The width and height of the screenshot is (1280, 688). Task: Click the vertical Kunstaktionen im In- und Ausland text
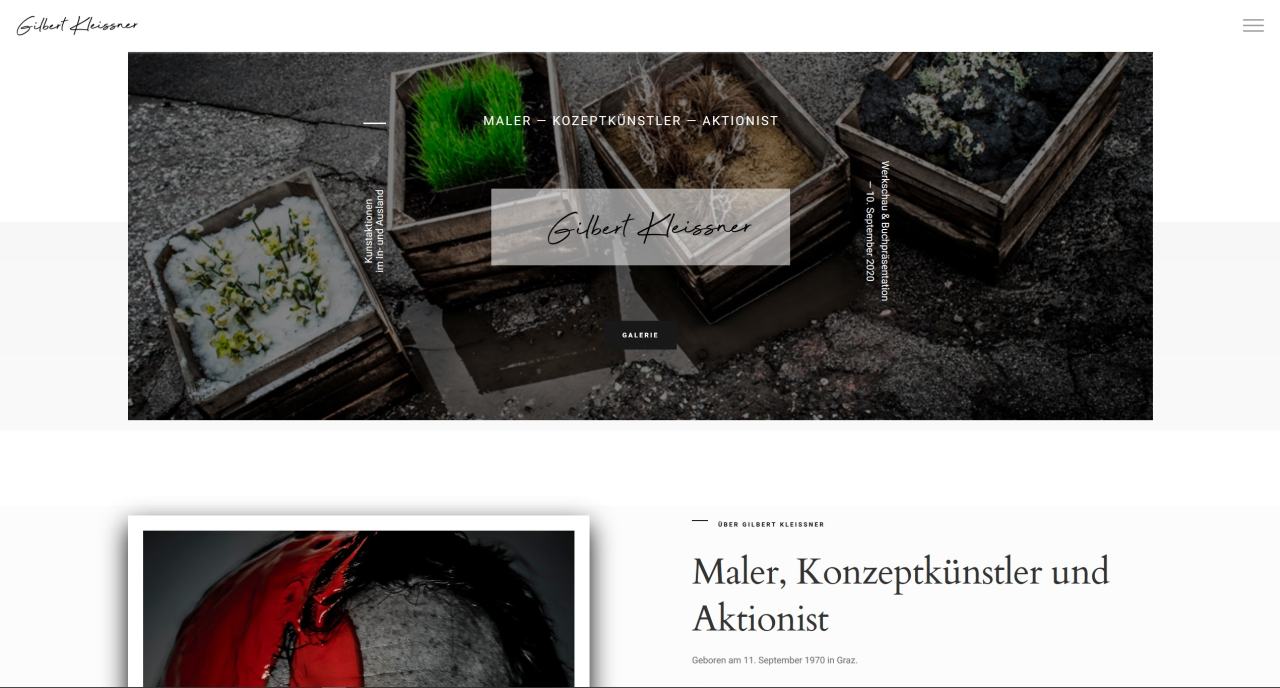tap(374, 230)
